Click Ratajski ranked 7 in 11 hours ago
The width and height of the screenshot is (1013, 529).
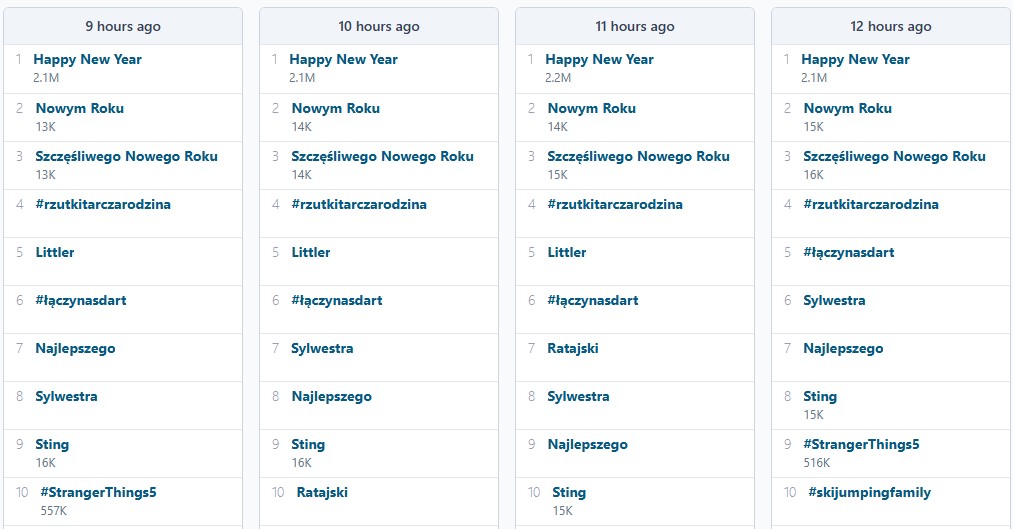coord(573,349)
